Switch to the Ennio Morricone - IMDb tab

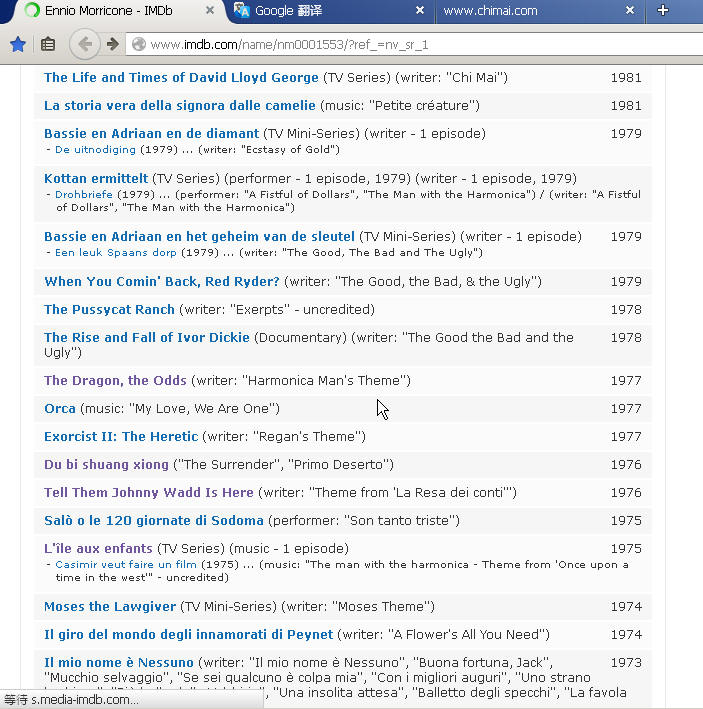(109, 10)
